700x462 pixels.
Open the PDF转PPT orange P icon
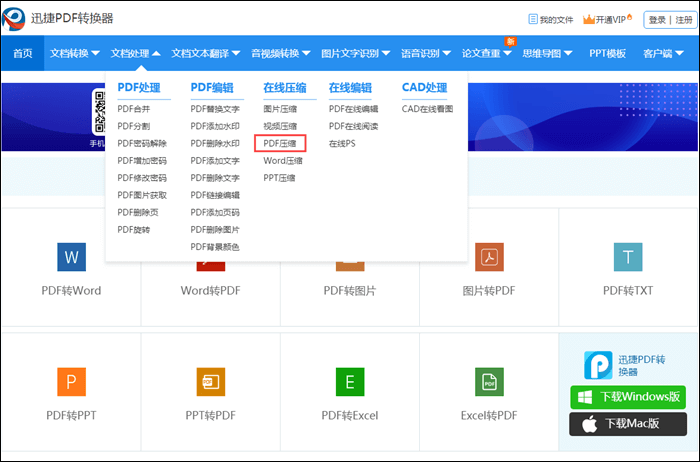[71, 382]
